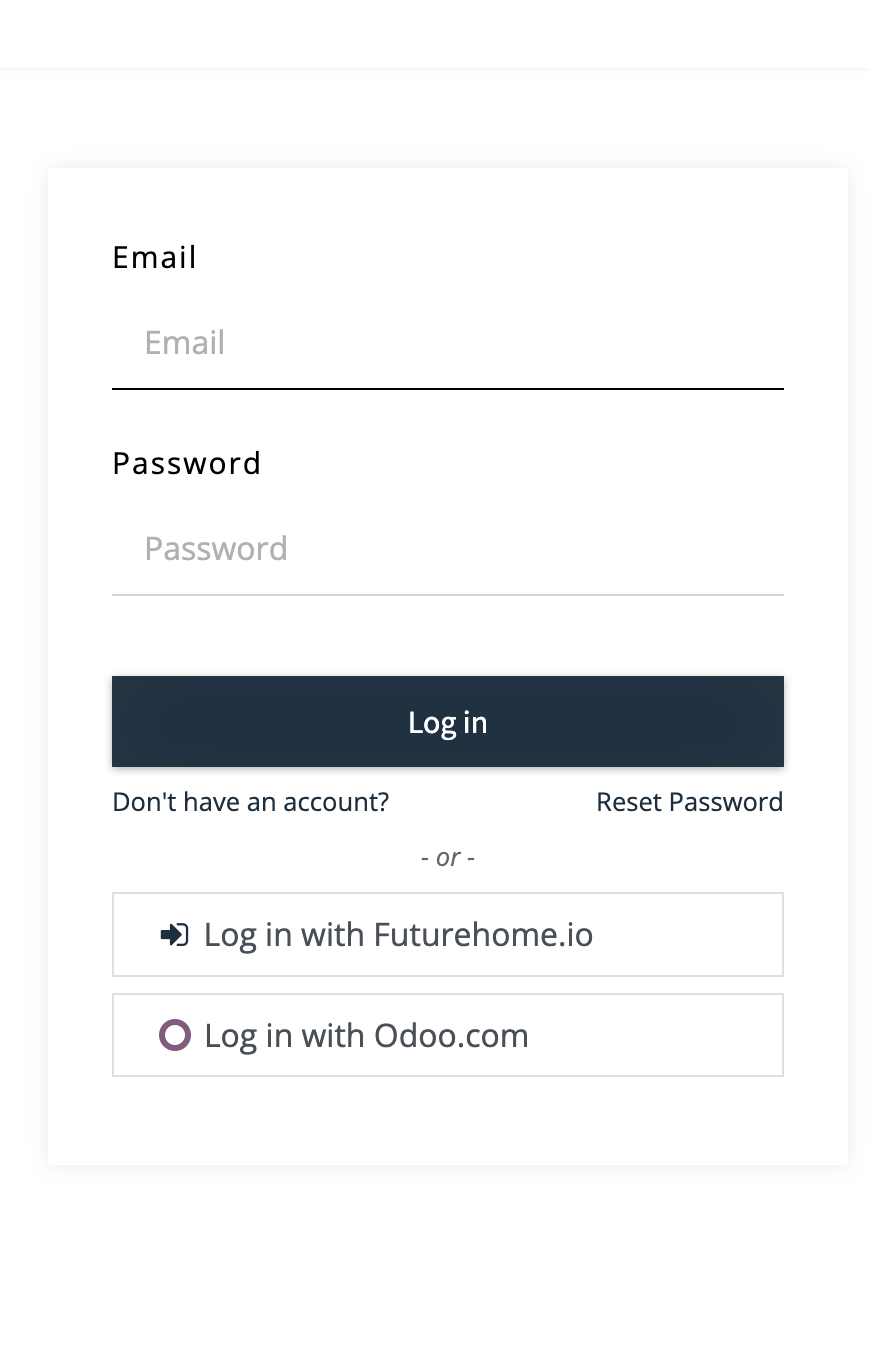Click the Email field label
This screenshot has width=870, height=1356.
point(155,258)
